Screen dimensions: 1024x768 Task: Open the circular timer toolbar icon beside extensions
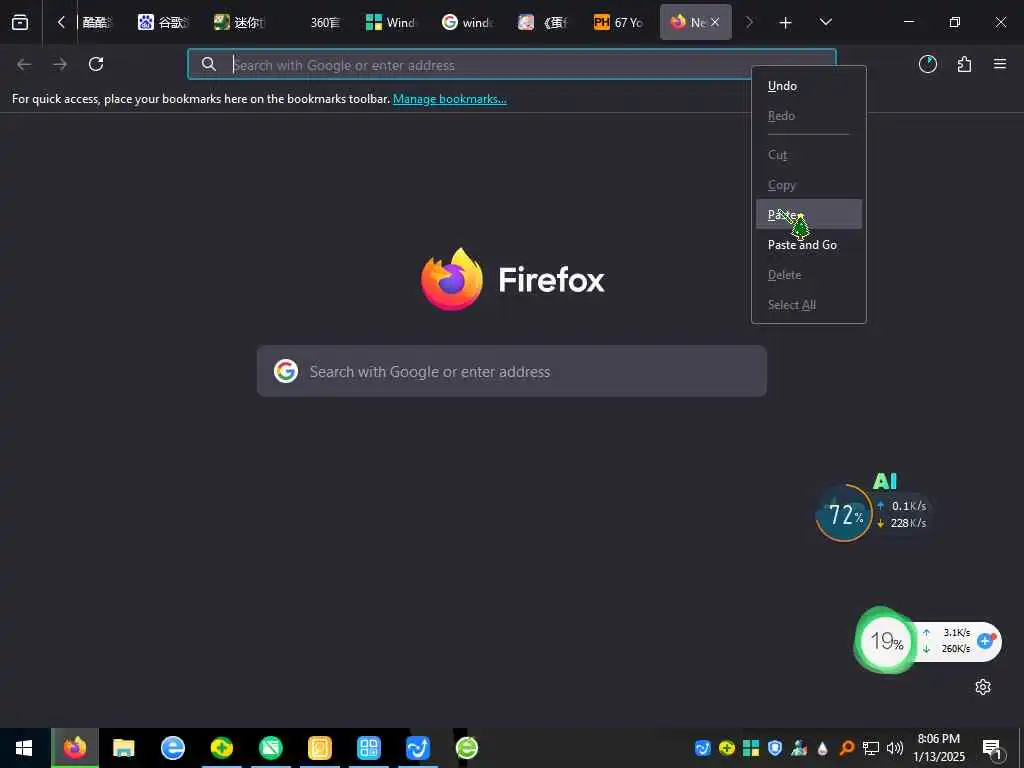coord(928,64)
